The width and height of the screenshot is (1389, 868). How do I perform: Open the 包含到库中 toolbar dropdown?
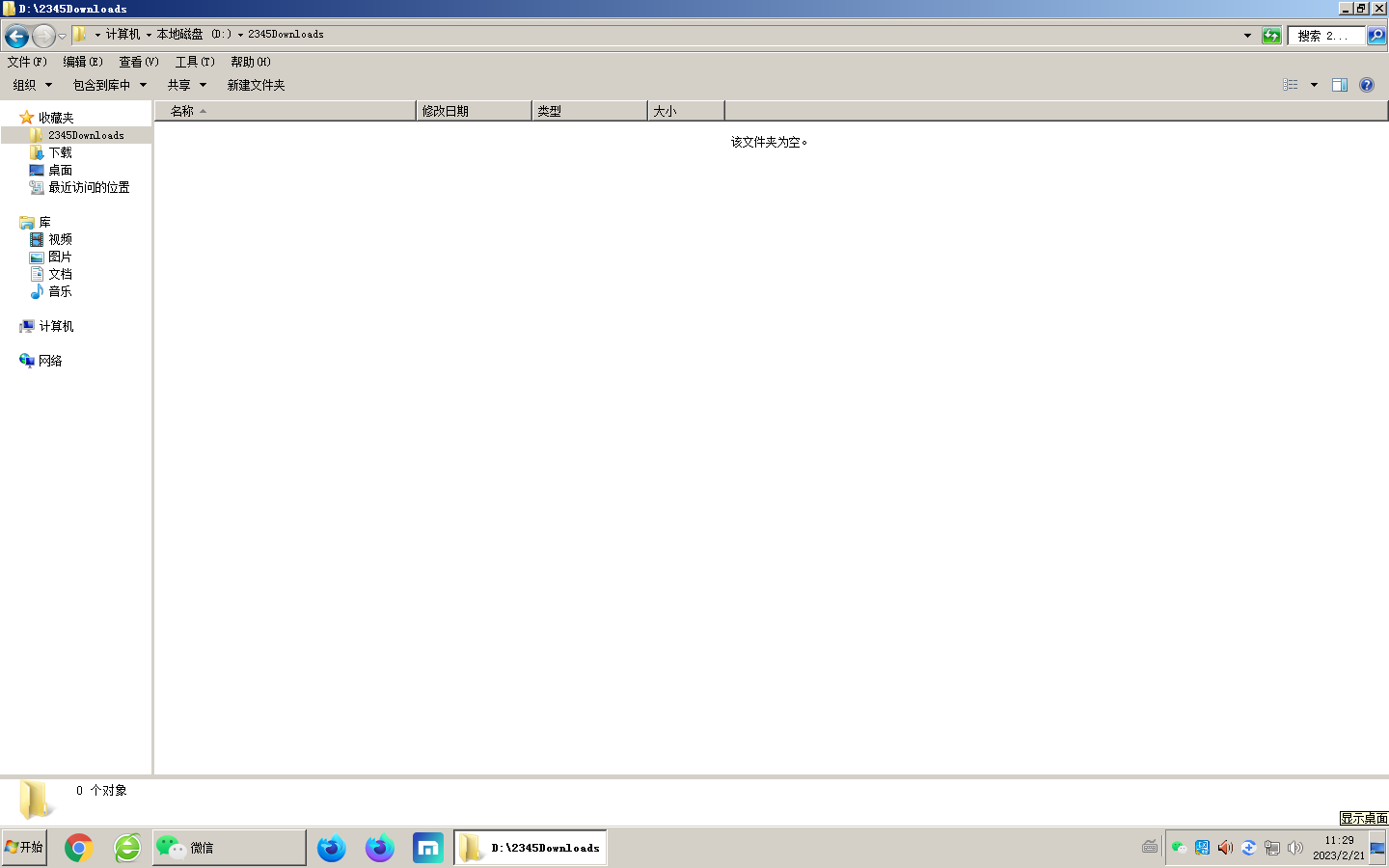[x=110, y=85]
